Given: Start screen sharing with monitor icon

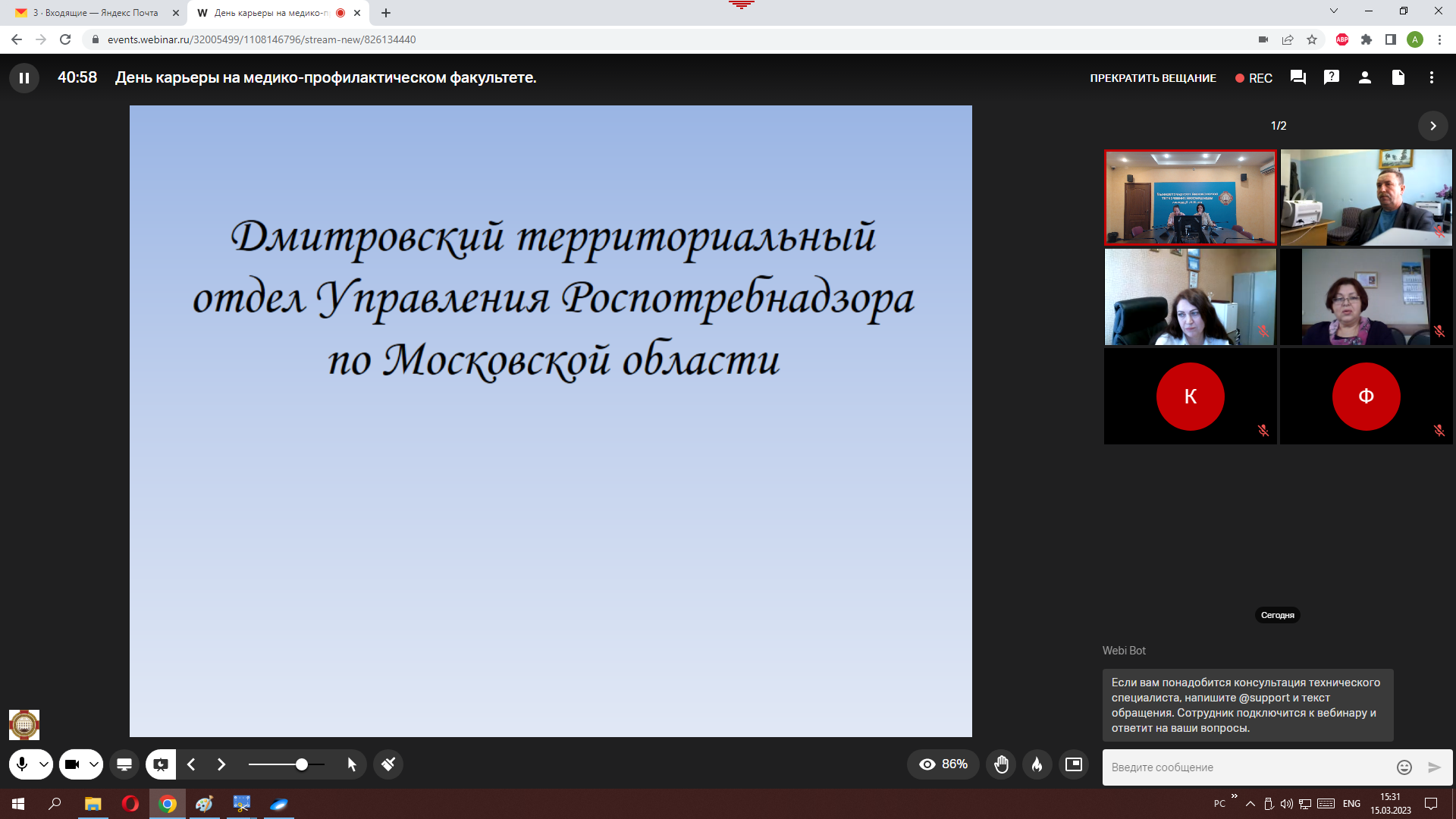Looking at the screenshot, I should (124, 764).
